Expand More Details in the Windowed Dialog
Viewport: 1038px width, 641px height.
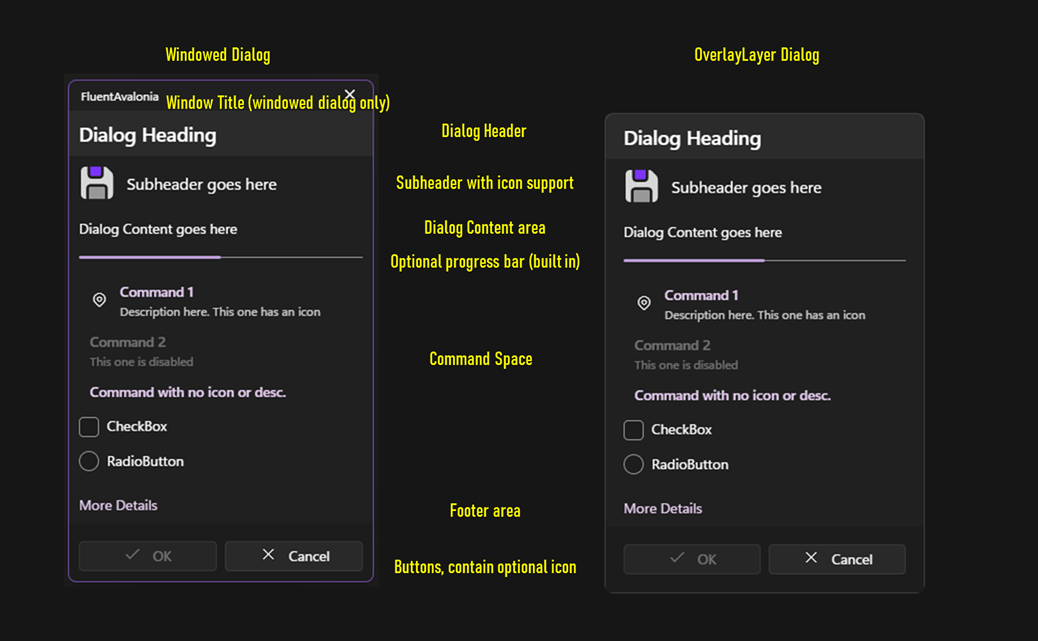tap(118, 505)
